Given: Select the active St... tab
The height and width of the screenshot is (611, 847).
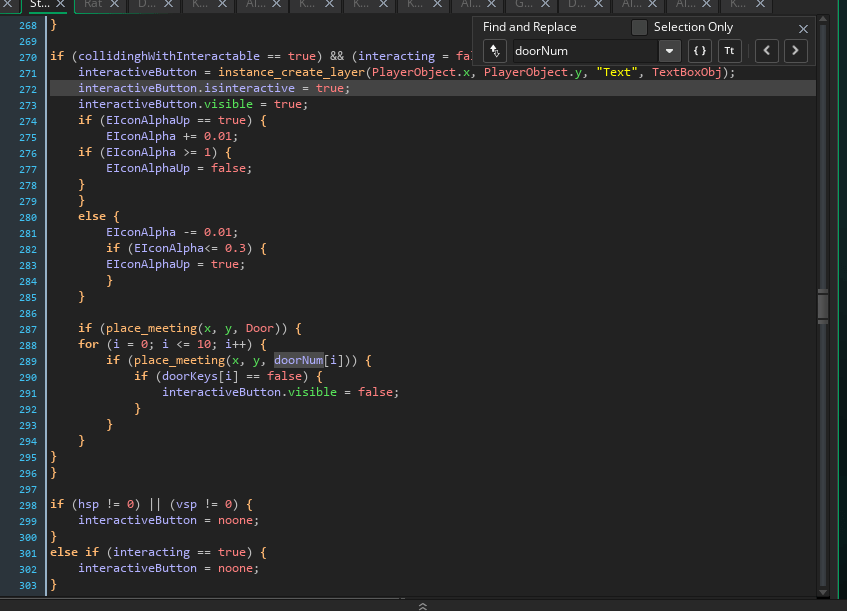Looking at the screenshot, I should [x=39, y=5].
